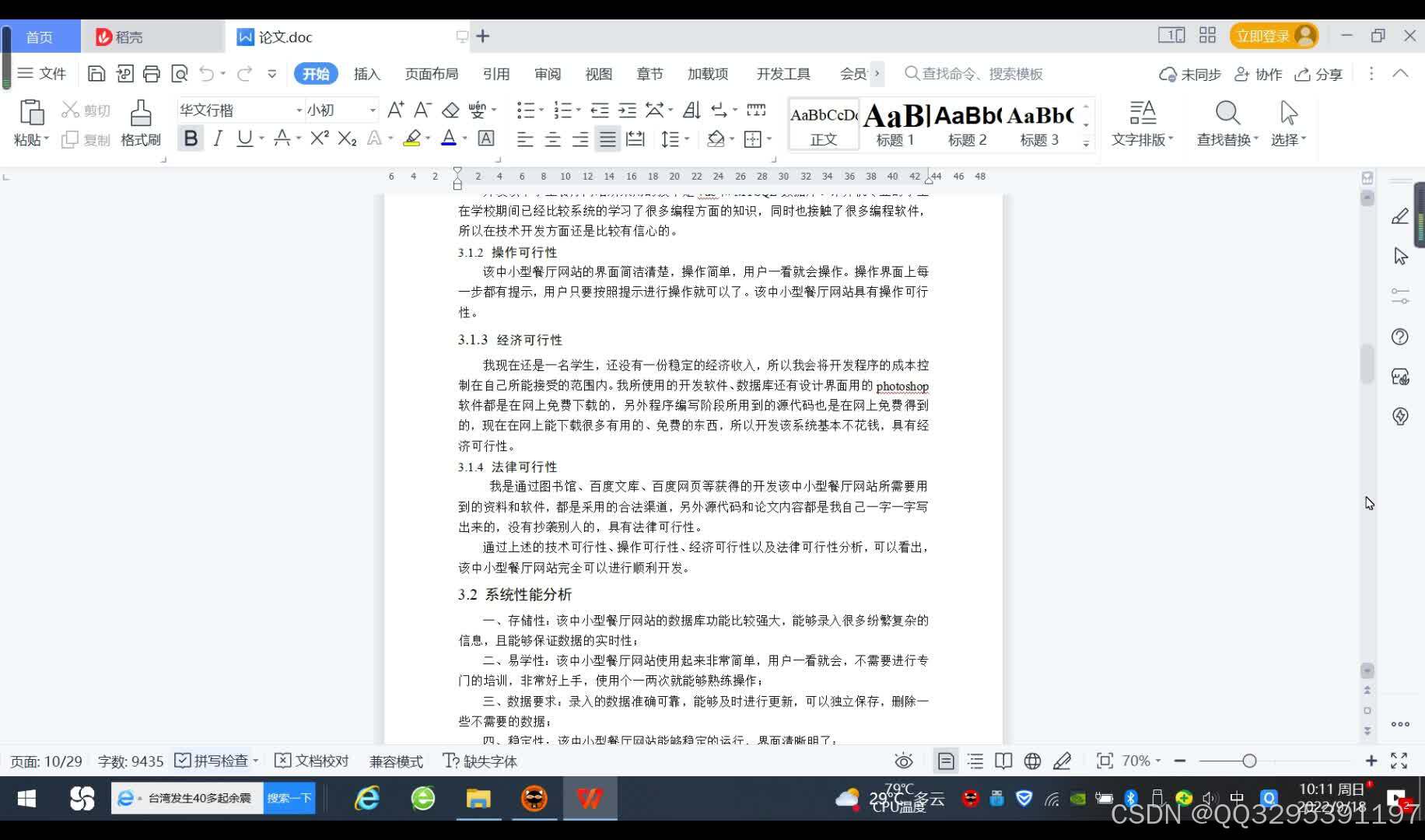This screenshot has width=1425, height=840.
Task: Click 文档校对 in status bar
Action: coord(312,761)
